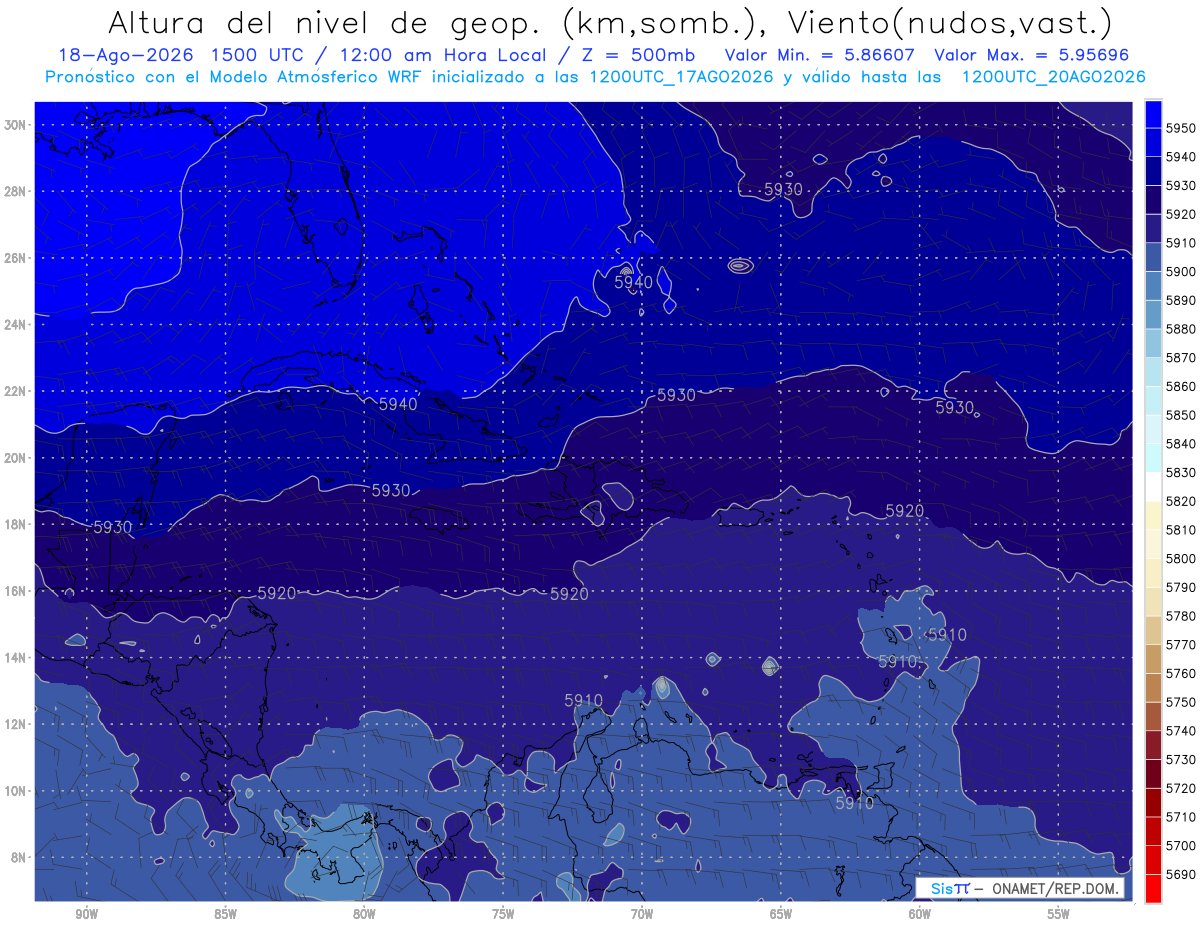Image resolution: width=1200 pixels, height=927 pixels.
Task: Pick the dark maroon swatch between 5730 and 5720
Action: click(1153, 774)
